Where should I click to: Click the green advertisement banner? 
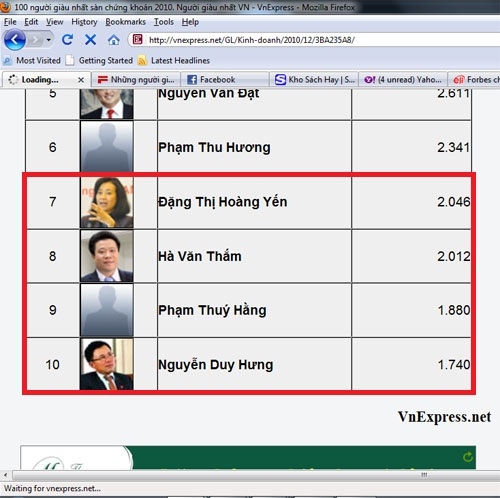248,457
